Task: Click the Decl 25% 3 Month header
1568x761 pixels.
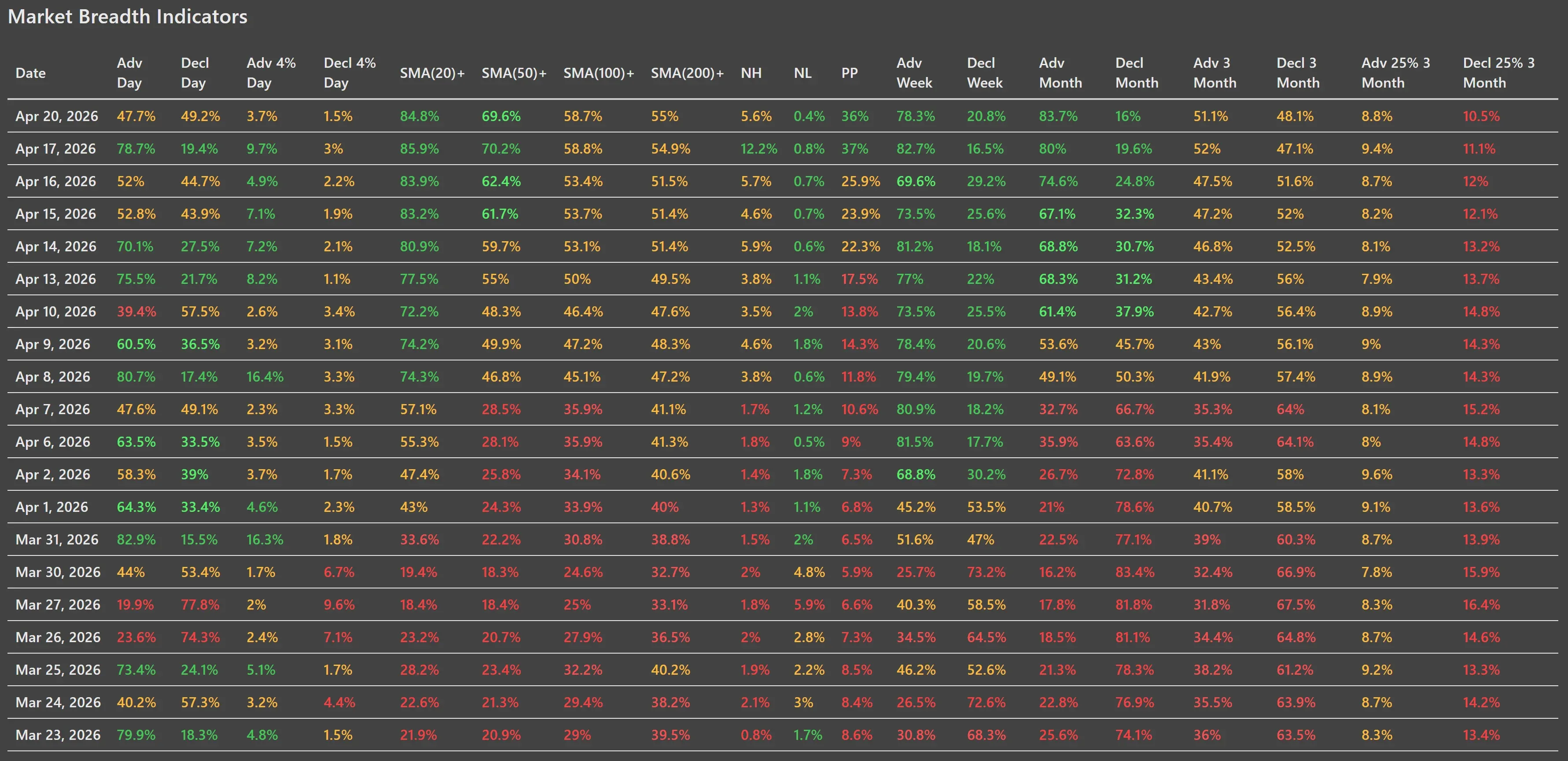Action: 1498,73
